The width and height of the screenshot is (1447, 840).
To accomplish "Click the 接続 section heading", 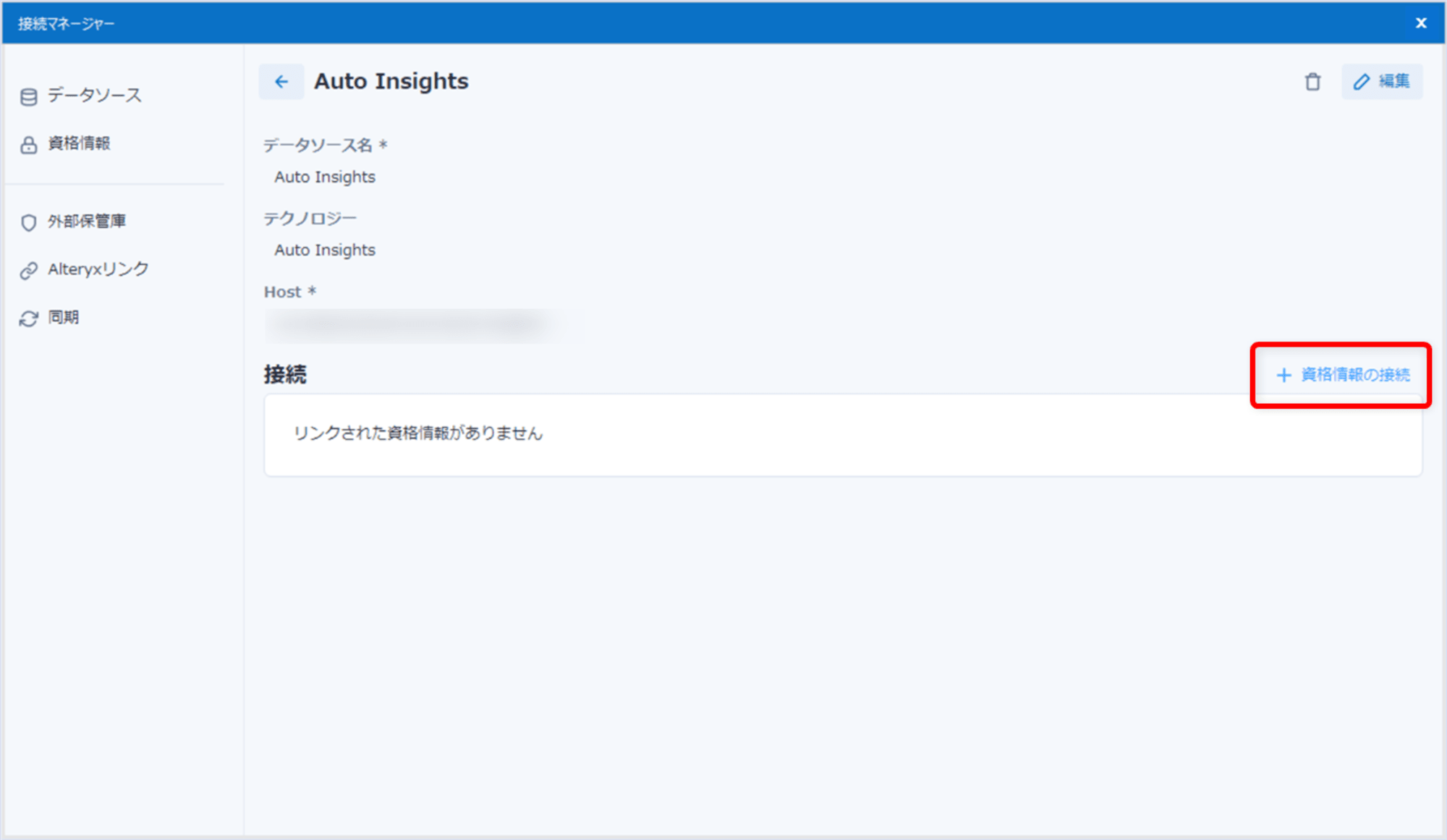I will (285, 374).
